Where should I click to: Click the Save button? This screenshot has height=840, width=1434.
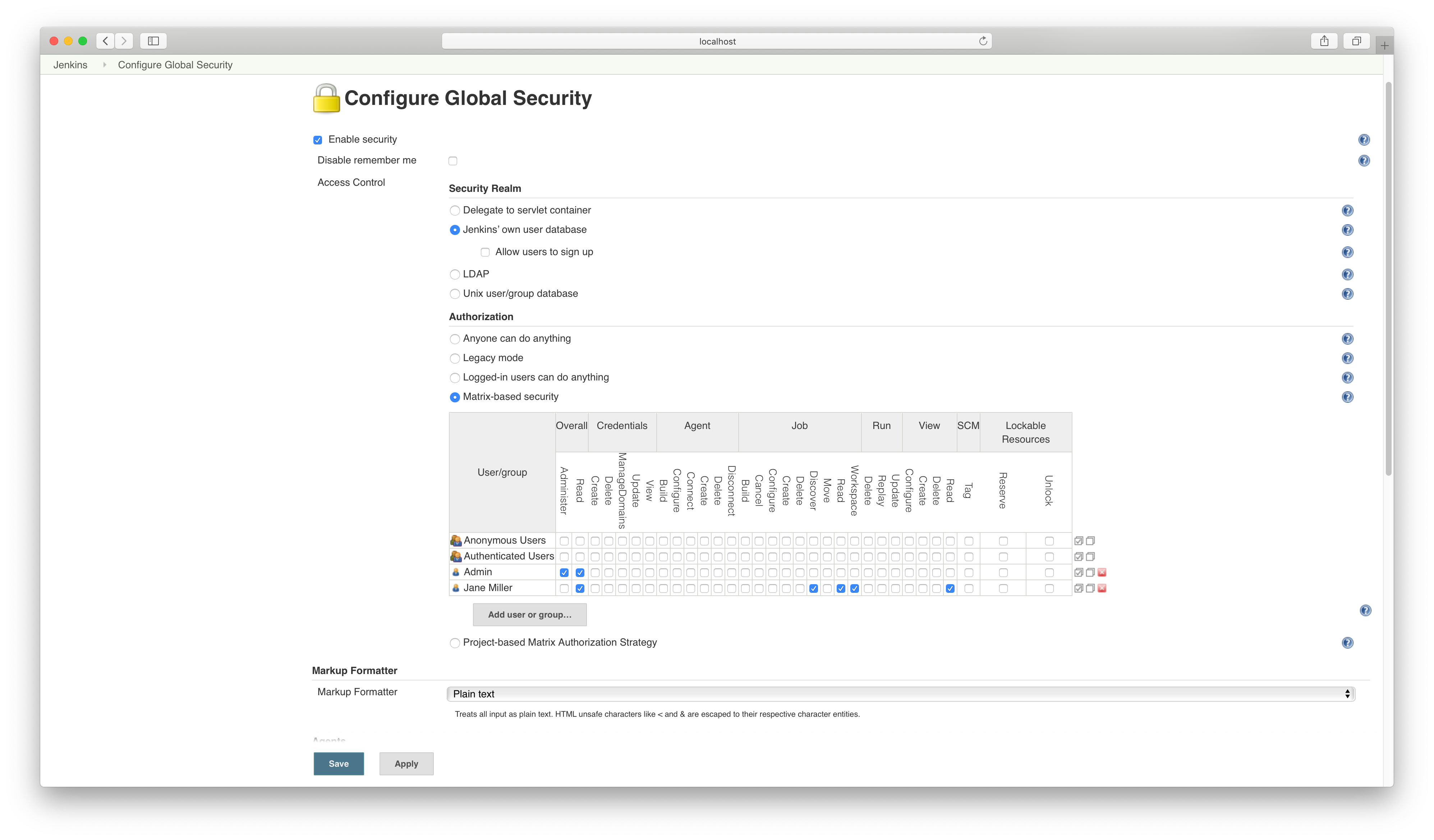(338, 764)
